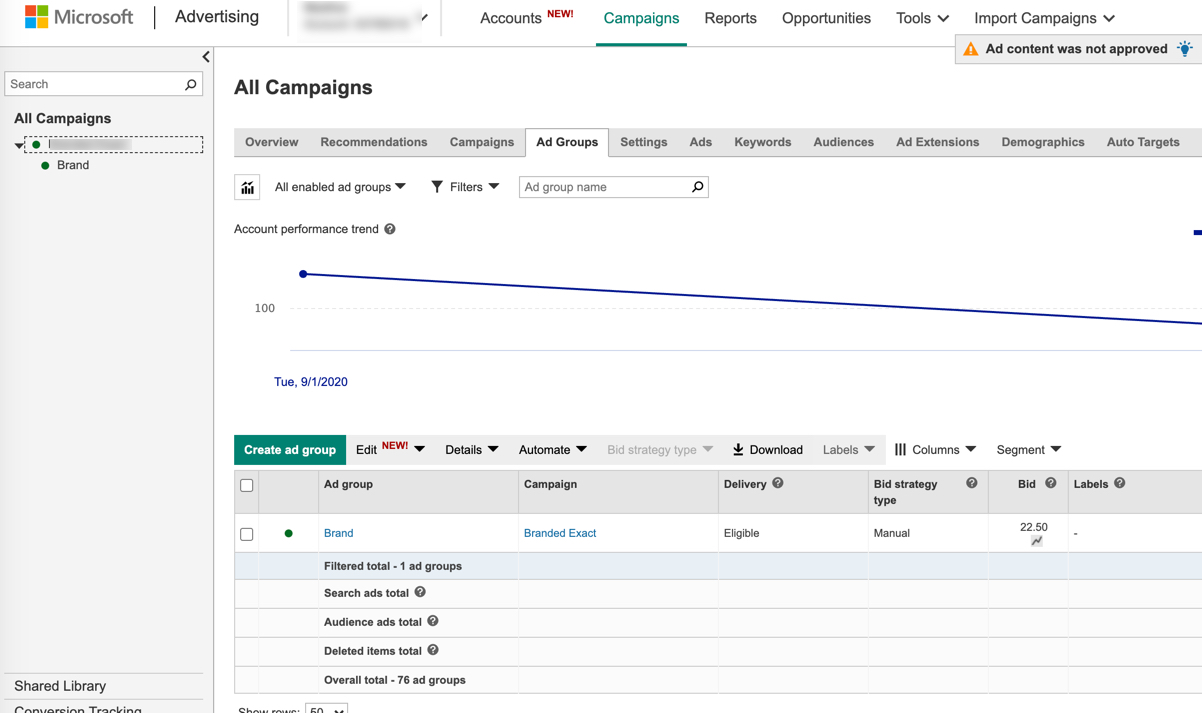Viewport: 1202px width, 713px height.
Task: Switch to the Recommendations tab
Action: 374,142
